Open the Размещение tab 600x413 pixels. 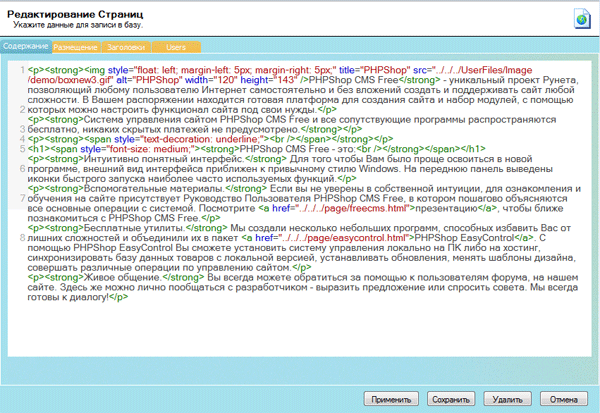(76, 47)
